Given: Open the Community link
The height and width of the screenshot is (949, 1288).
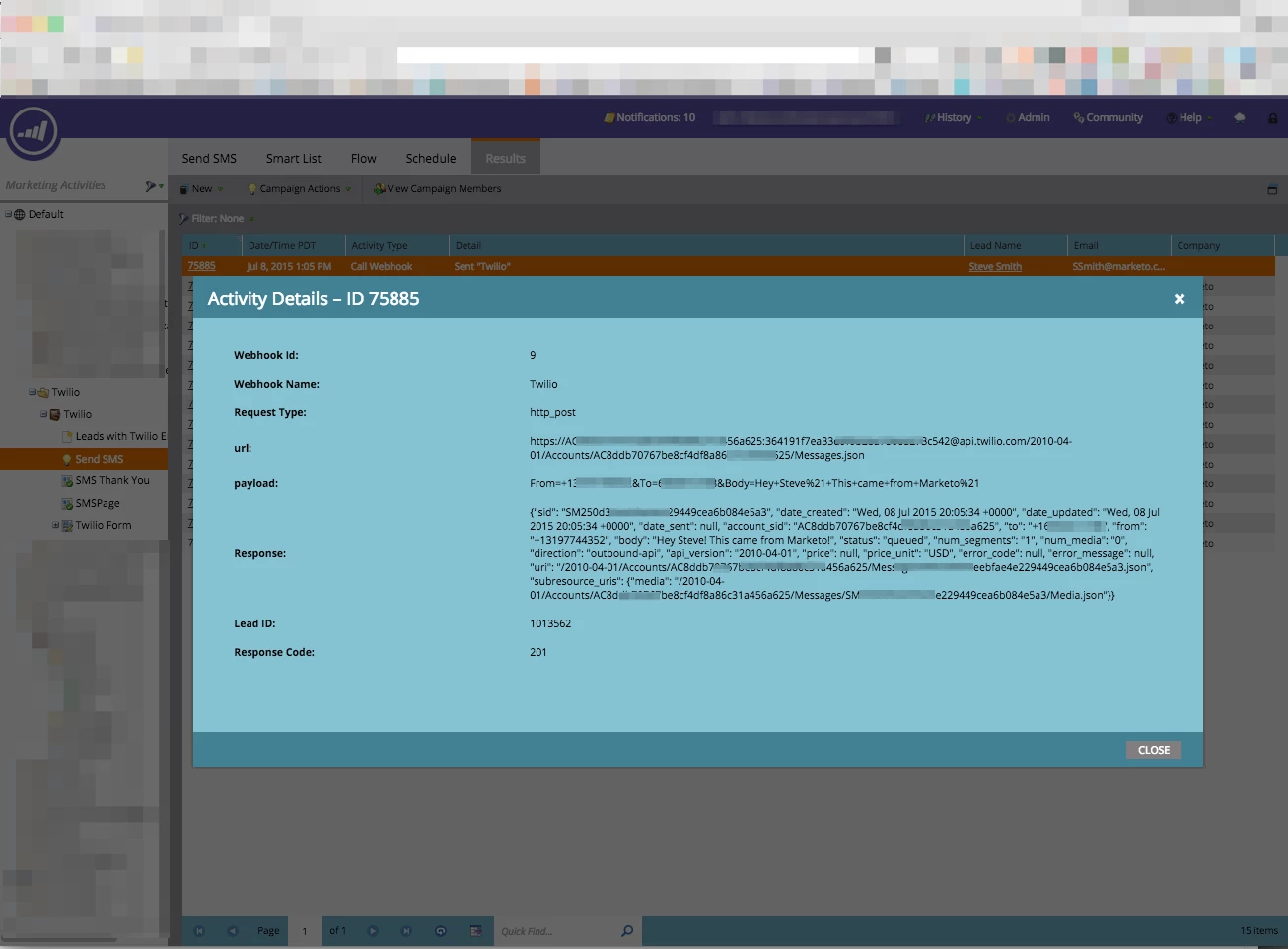Looking at the screenshot, I should click(1109, 117).
